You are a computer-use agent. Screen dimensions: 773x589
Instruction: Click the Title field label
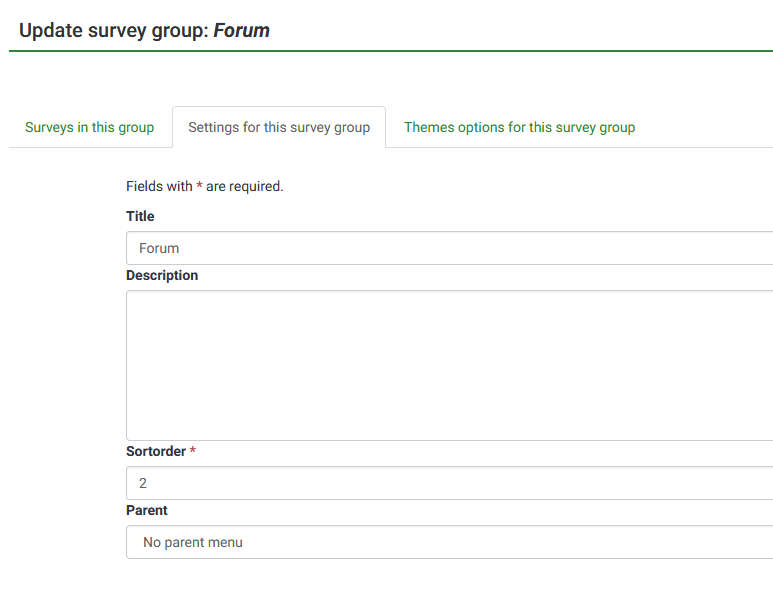[140, 216]
